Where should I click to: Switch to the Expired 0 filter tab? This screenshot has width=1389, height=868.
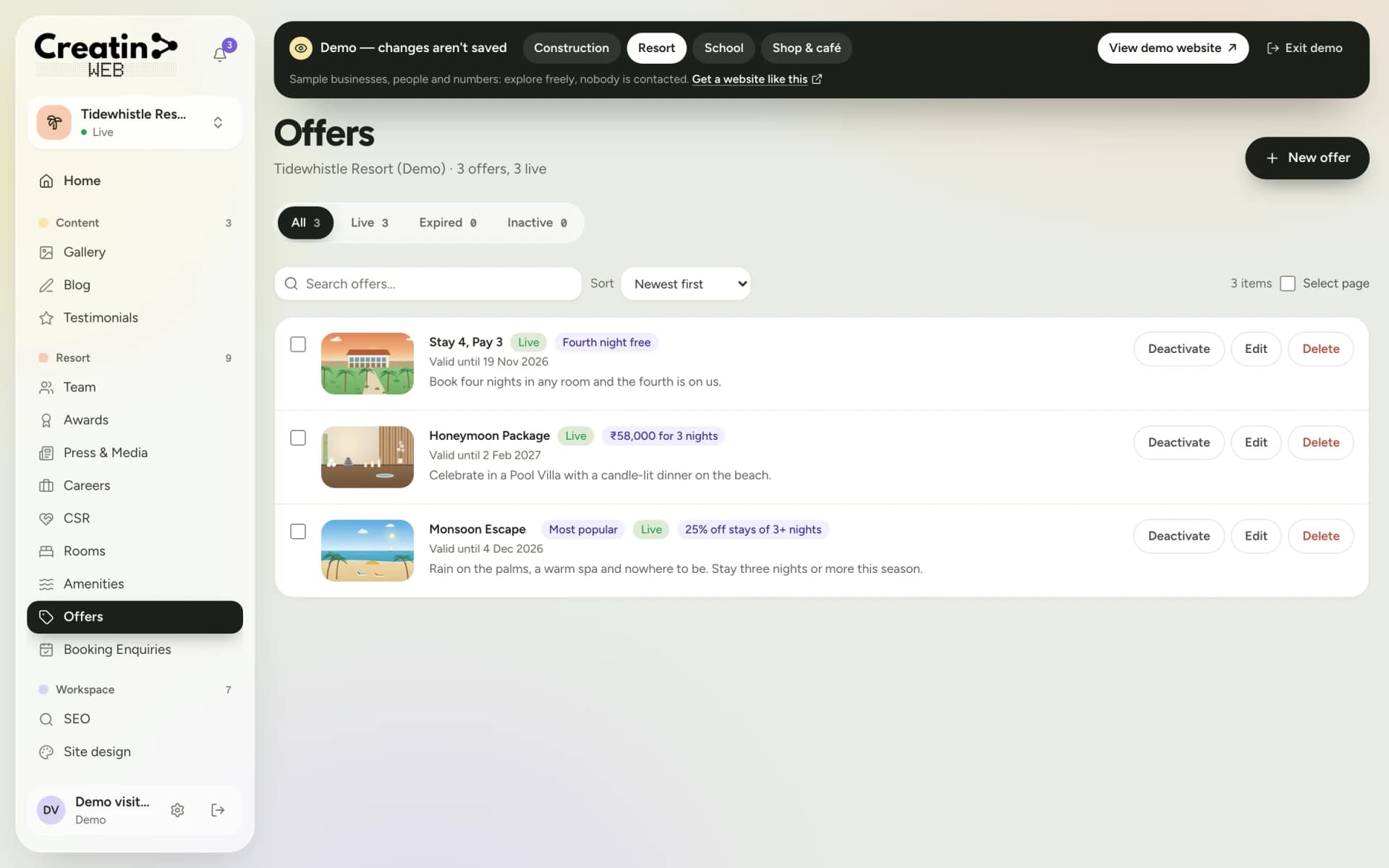tap(448, 223)
